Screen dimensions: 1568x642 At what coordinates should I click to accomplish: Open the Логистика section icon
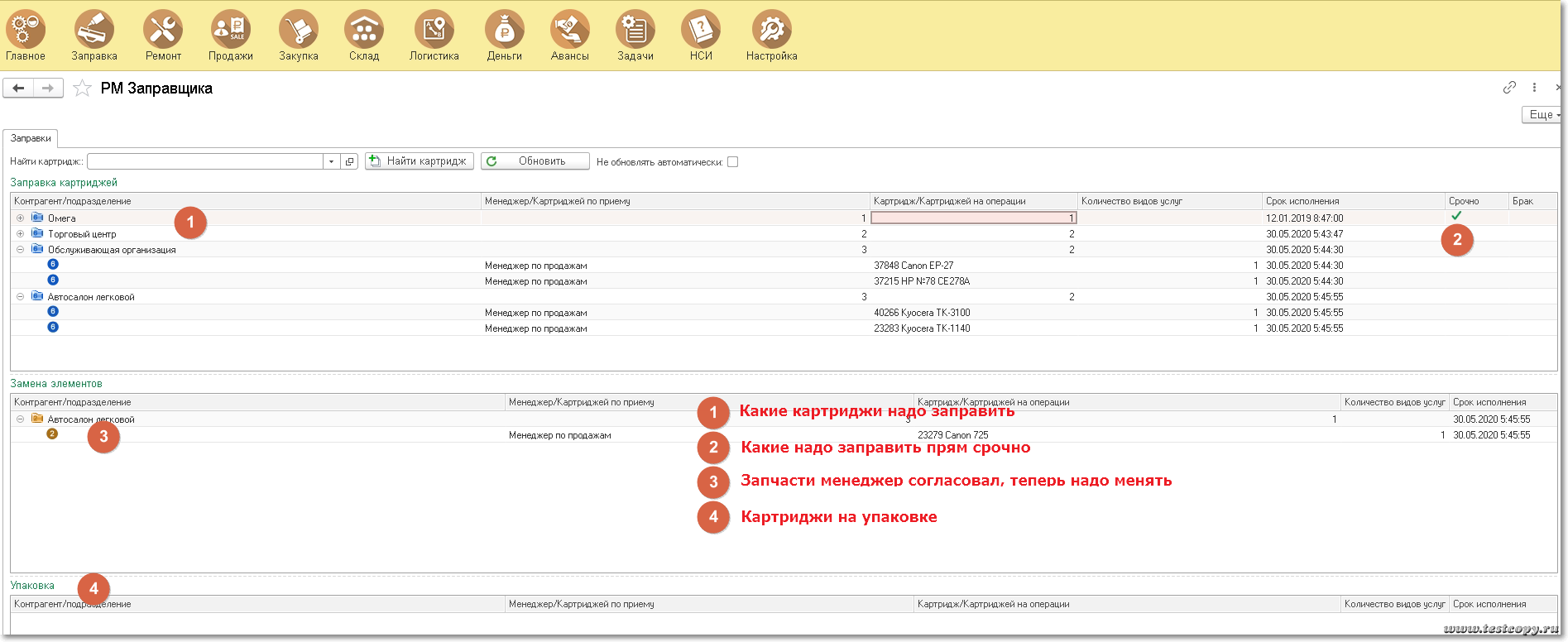[434, 31]
